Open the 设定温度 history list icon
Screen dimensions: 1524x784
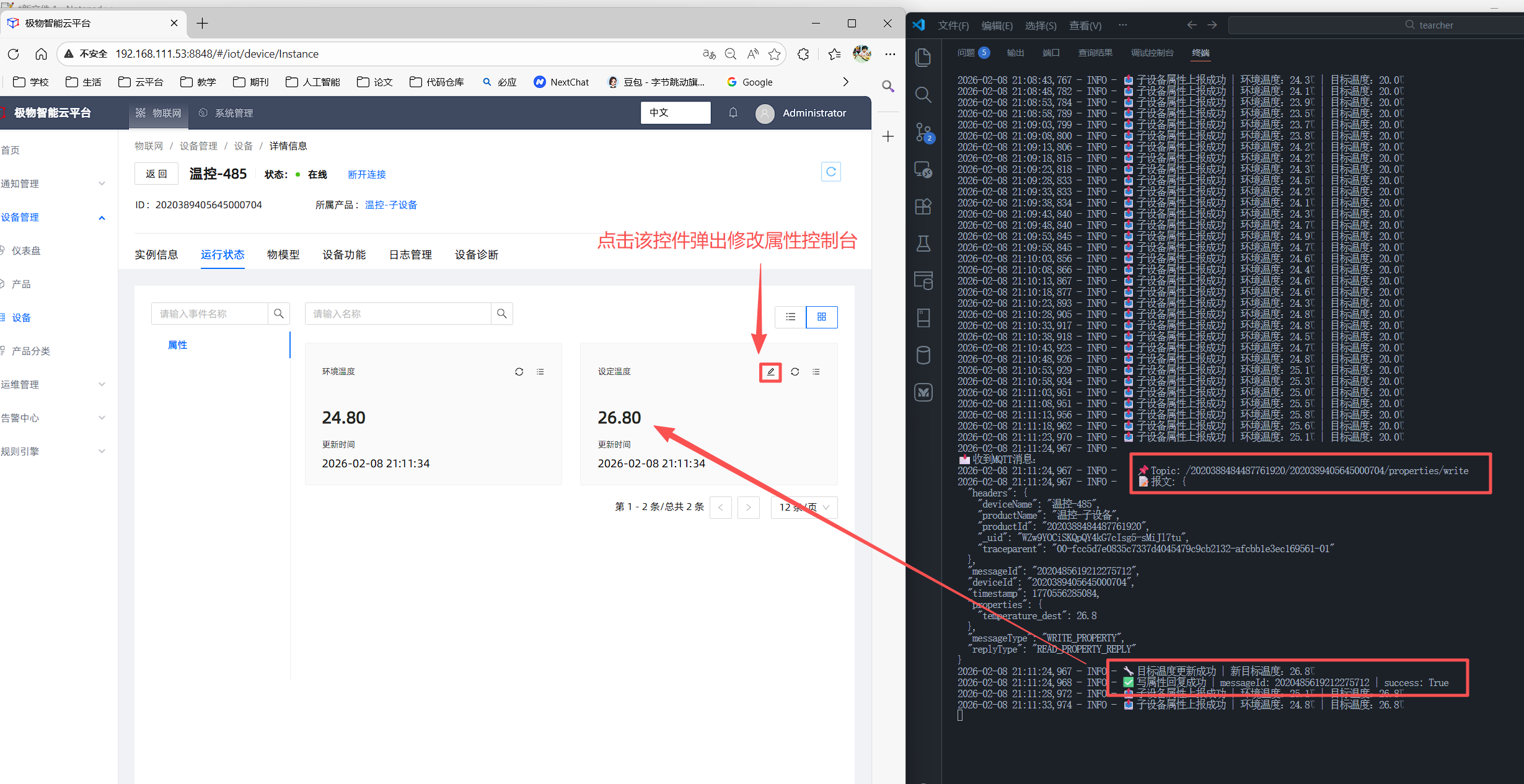coord(816,372)
